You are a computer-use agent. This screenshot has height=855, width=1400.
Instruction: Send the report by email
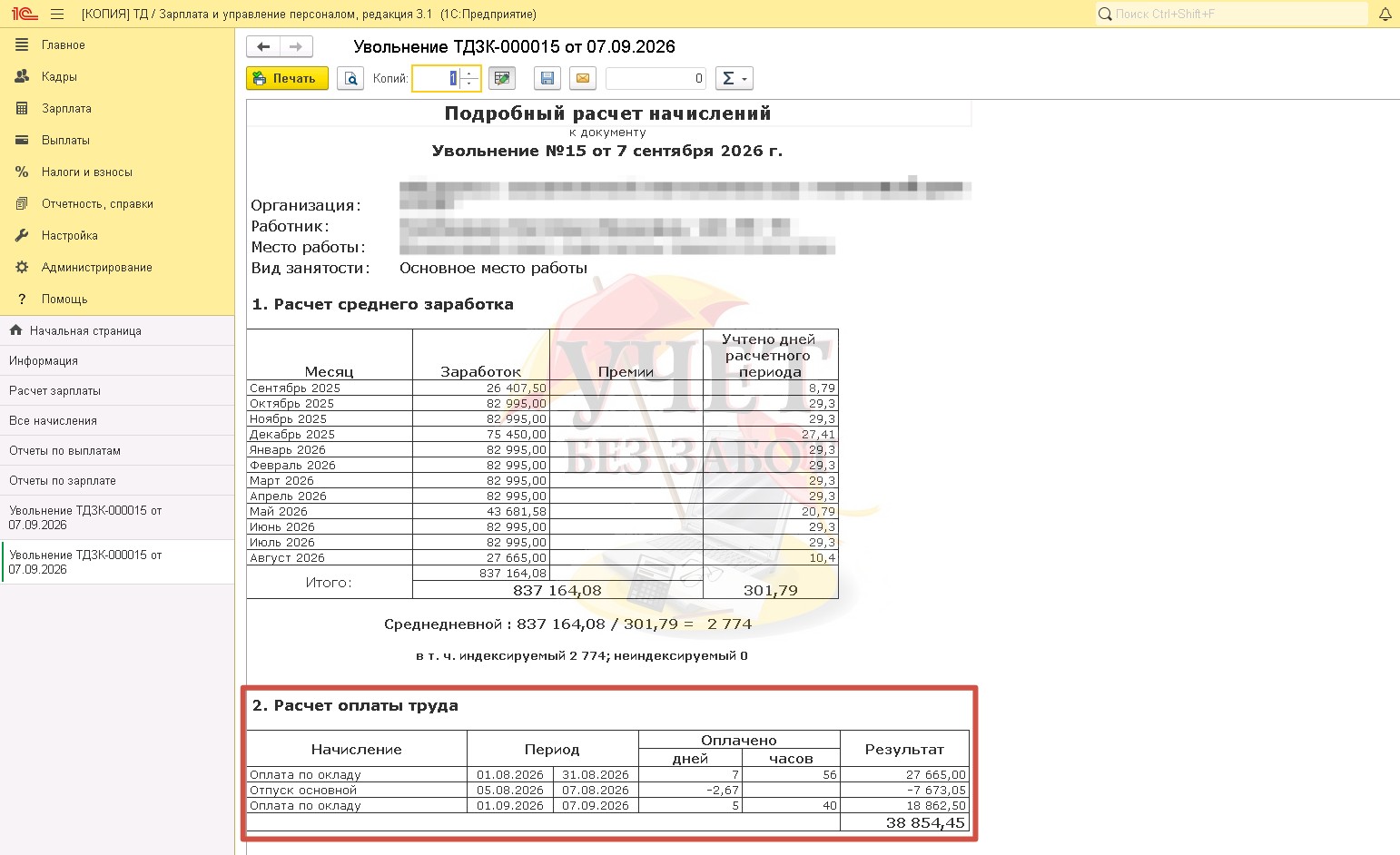click(583, 78)
